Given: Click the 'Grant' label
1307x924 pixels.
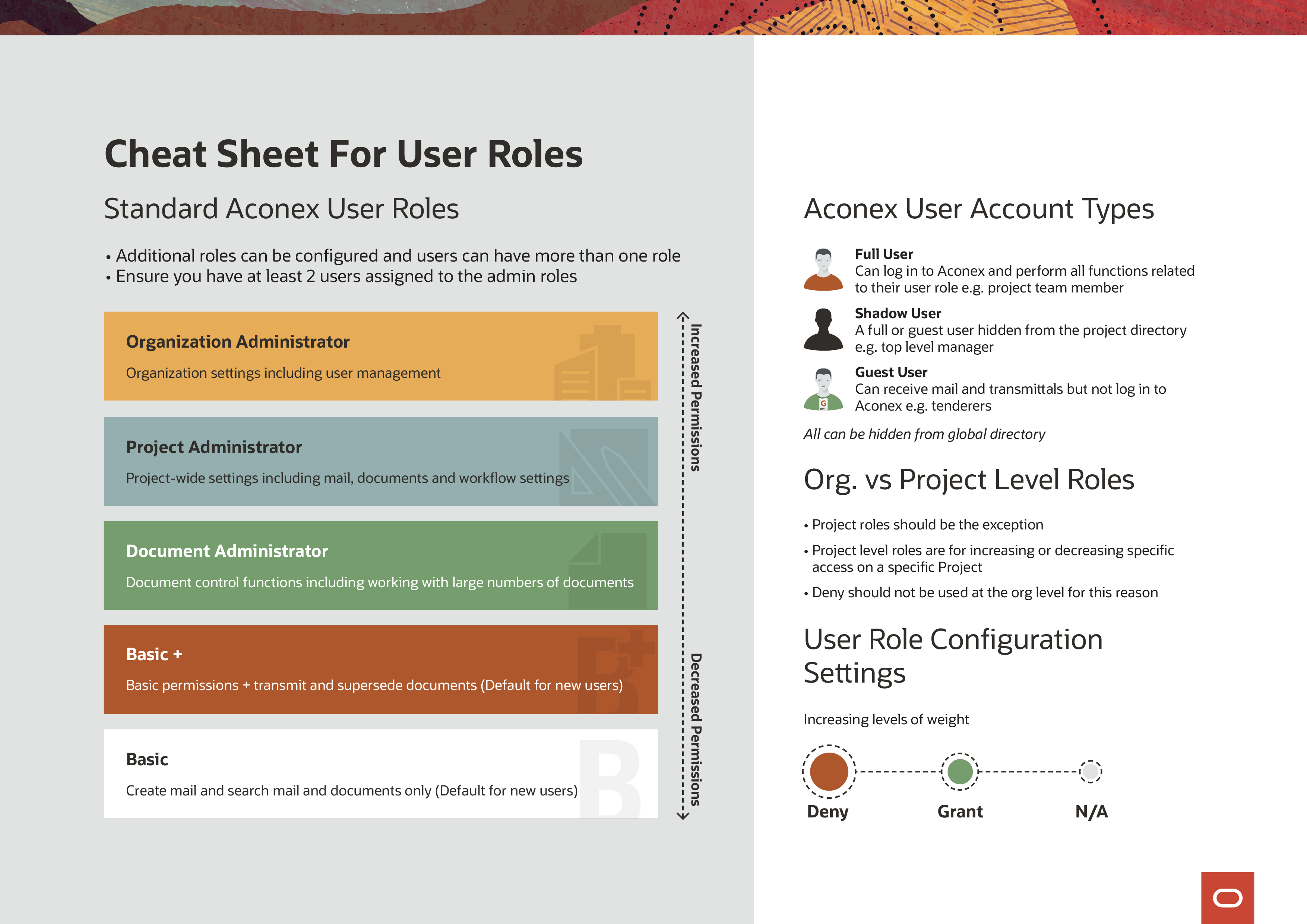Looking at the screenshot, I should pos(960,811).
